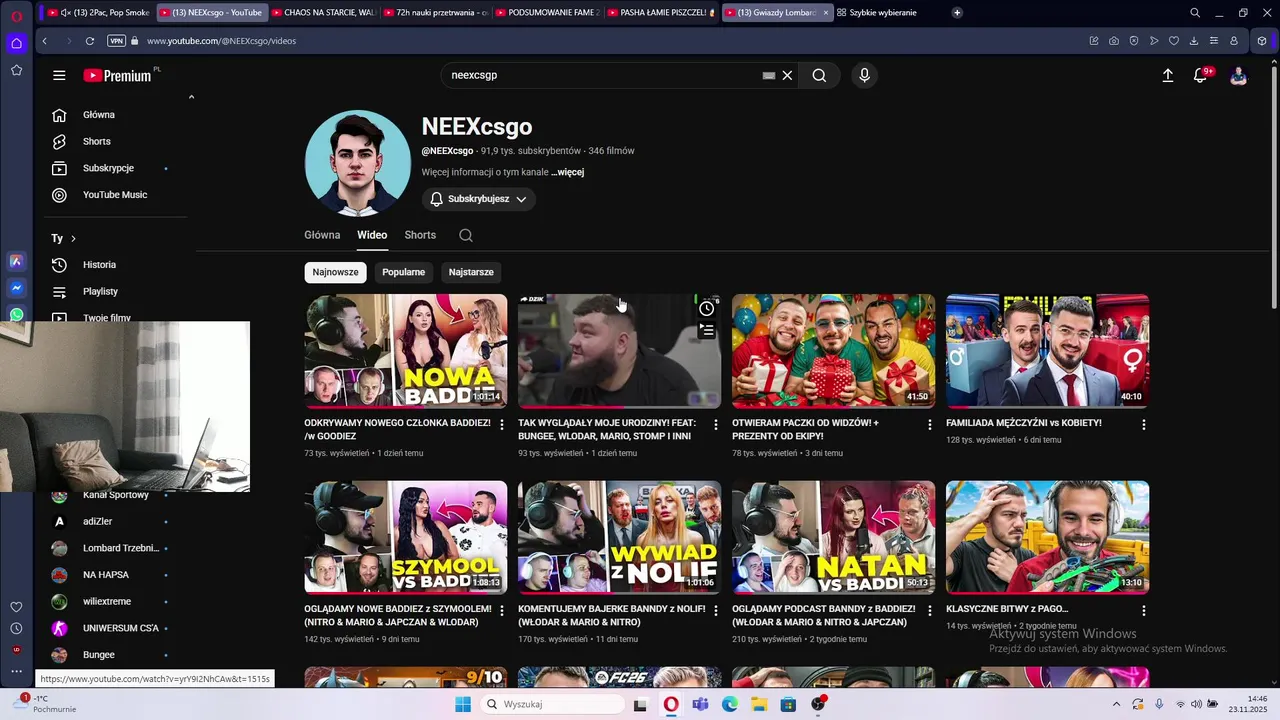The height and width of the screenshot is (720, 1280).
Task: Switch to the channel Shorts tab
Action: coord(420,235)
